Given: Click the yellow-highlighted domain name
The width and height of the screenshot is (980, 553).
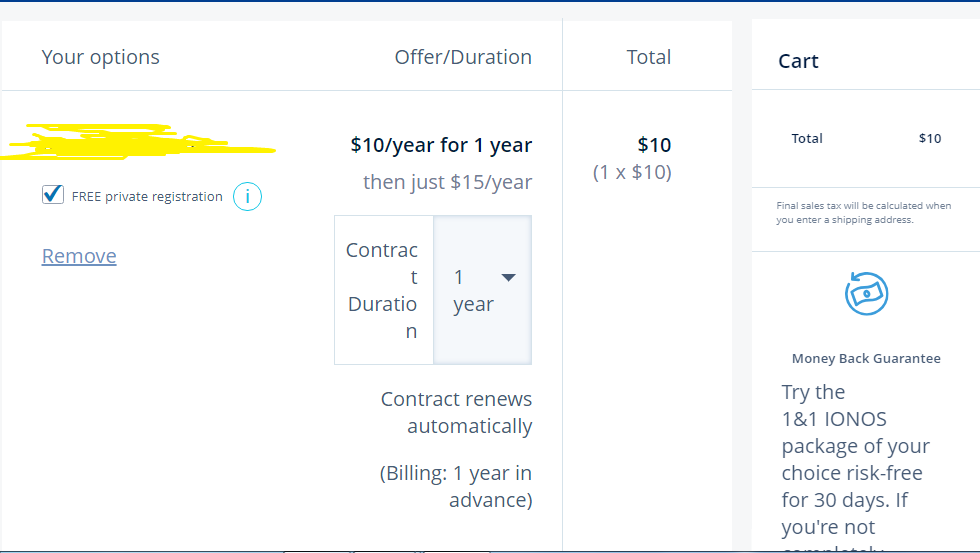Looking at the screenshot, I should point(138,141).
